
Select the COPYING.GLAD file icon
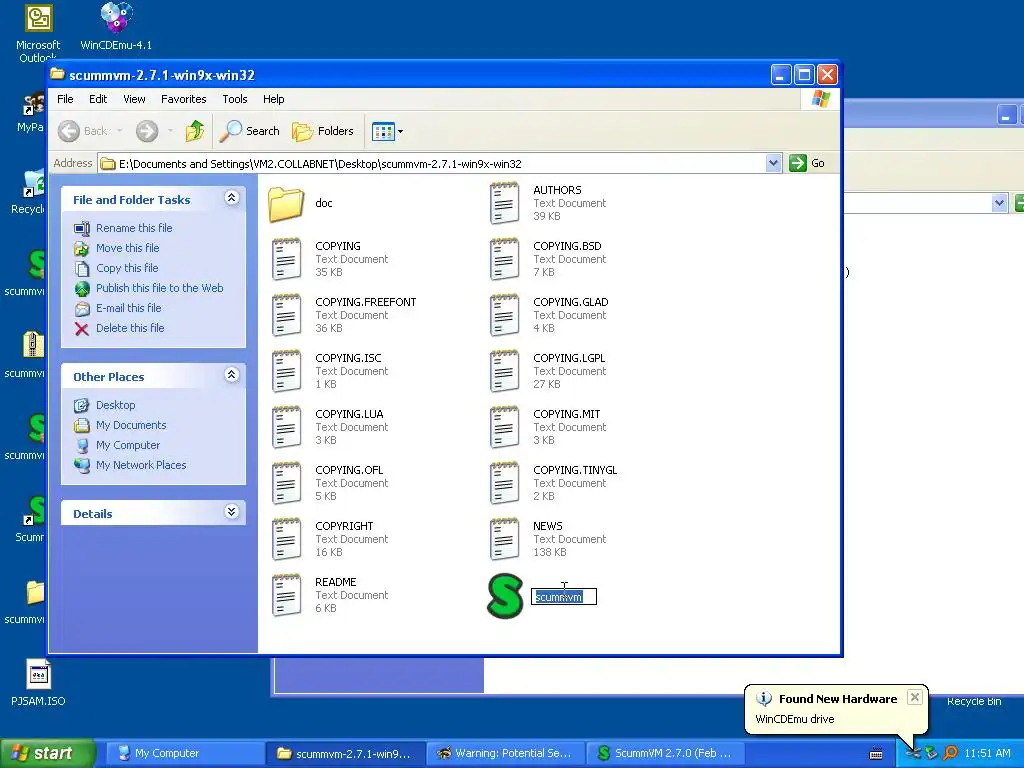[504, 315]
